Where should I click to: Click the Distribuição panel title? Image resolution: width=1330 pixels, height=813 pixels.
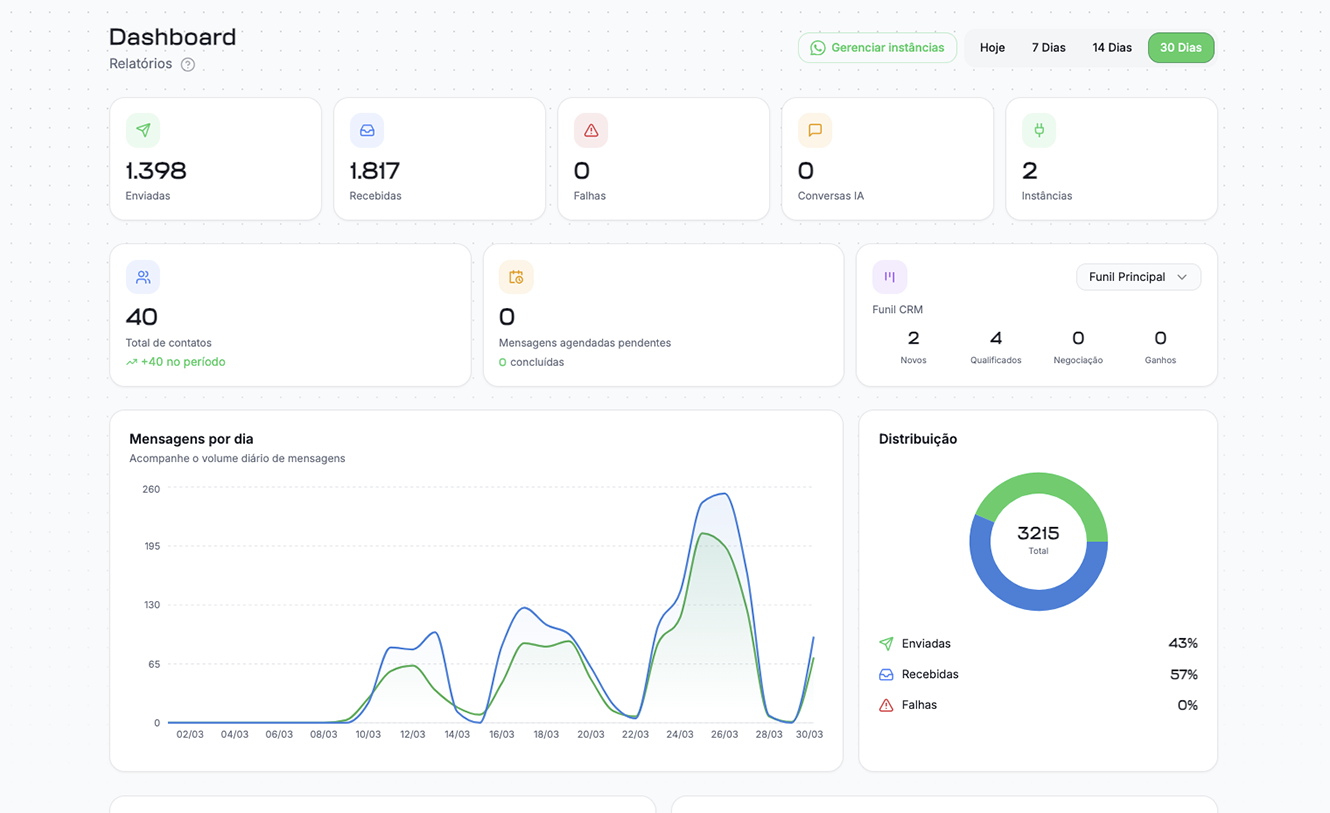pos(918,439)
